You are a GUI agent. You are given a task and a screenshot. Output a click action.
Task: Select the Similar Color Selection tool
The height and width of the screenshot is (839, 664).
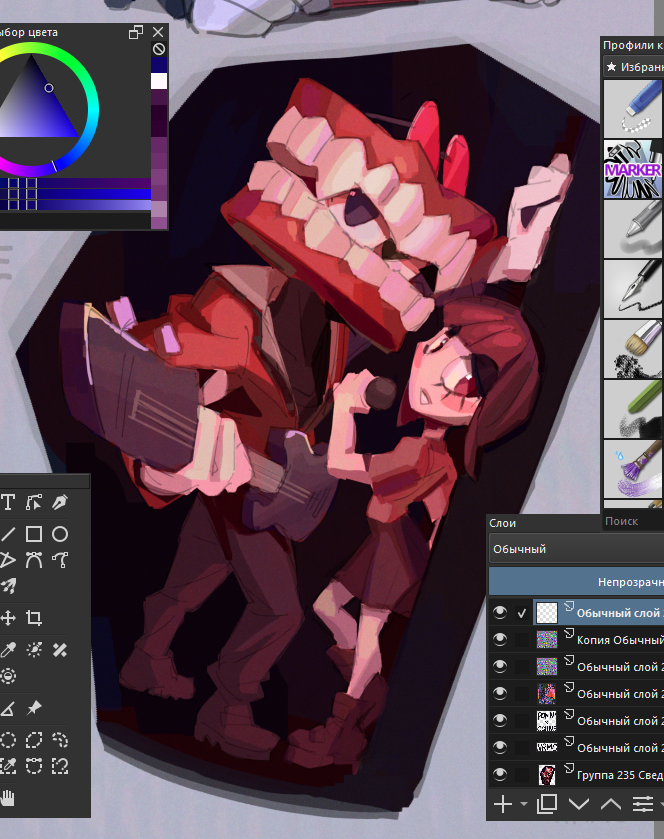click(x=7, y=766)
